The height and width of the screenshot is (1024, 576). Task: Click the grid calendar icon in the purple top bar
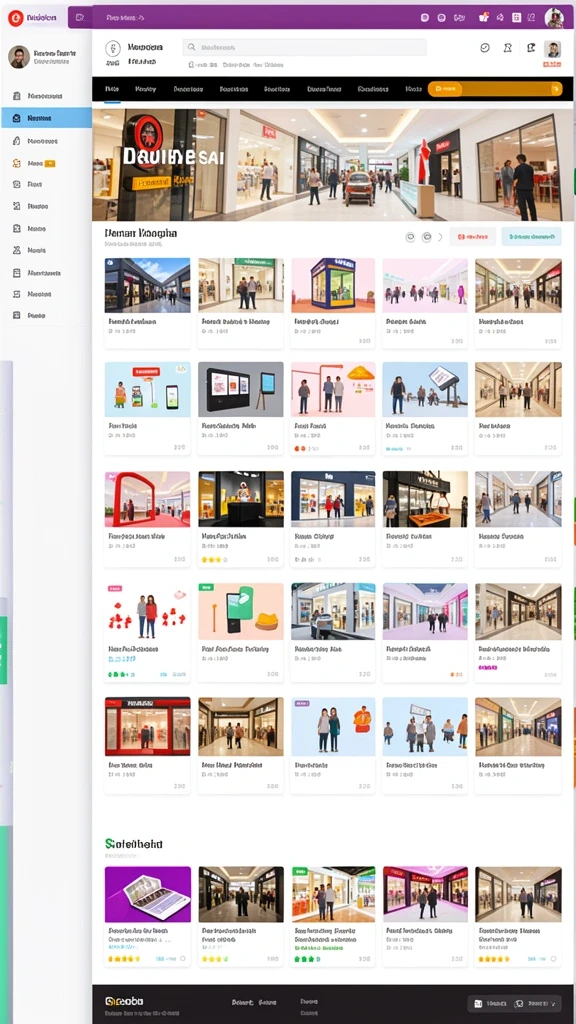[x=517, y=18]
